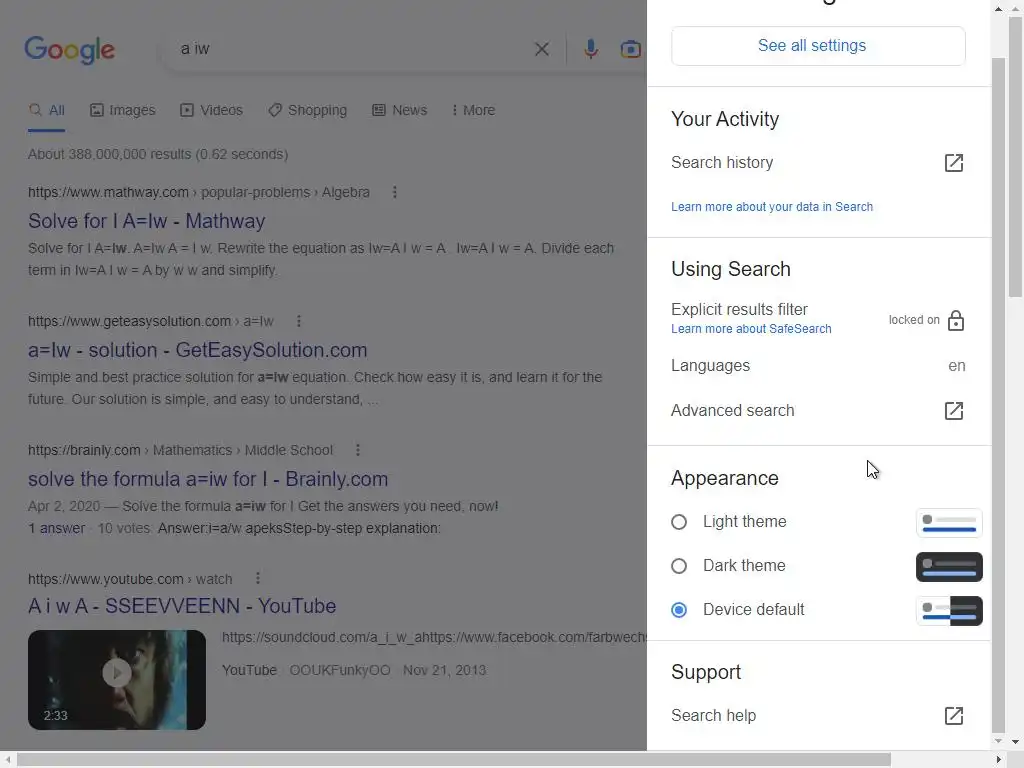Screen dimensions: 1024x768
Task: Click the 'locked on' SafeSearch status text
Action: coord(914,320)
